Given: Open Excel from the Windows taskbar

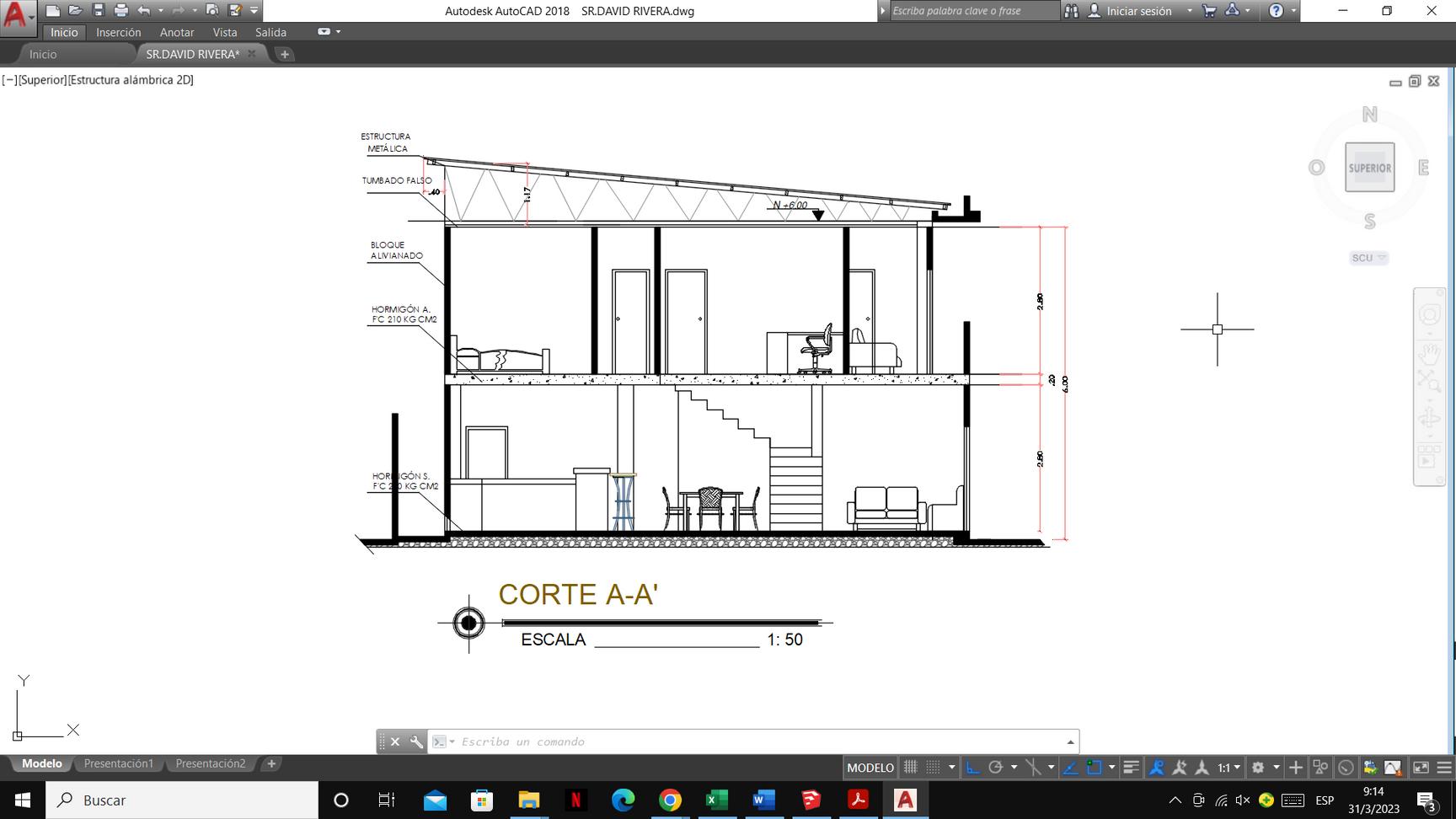Looking at the screenshot, I should pos(716,800).
